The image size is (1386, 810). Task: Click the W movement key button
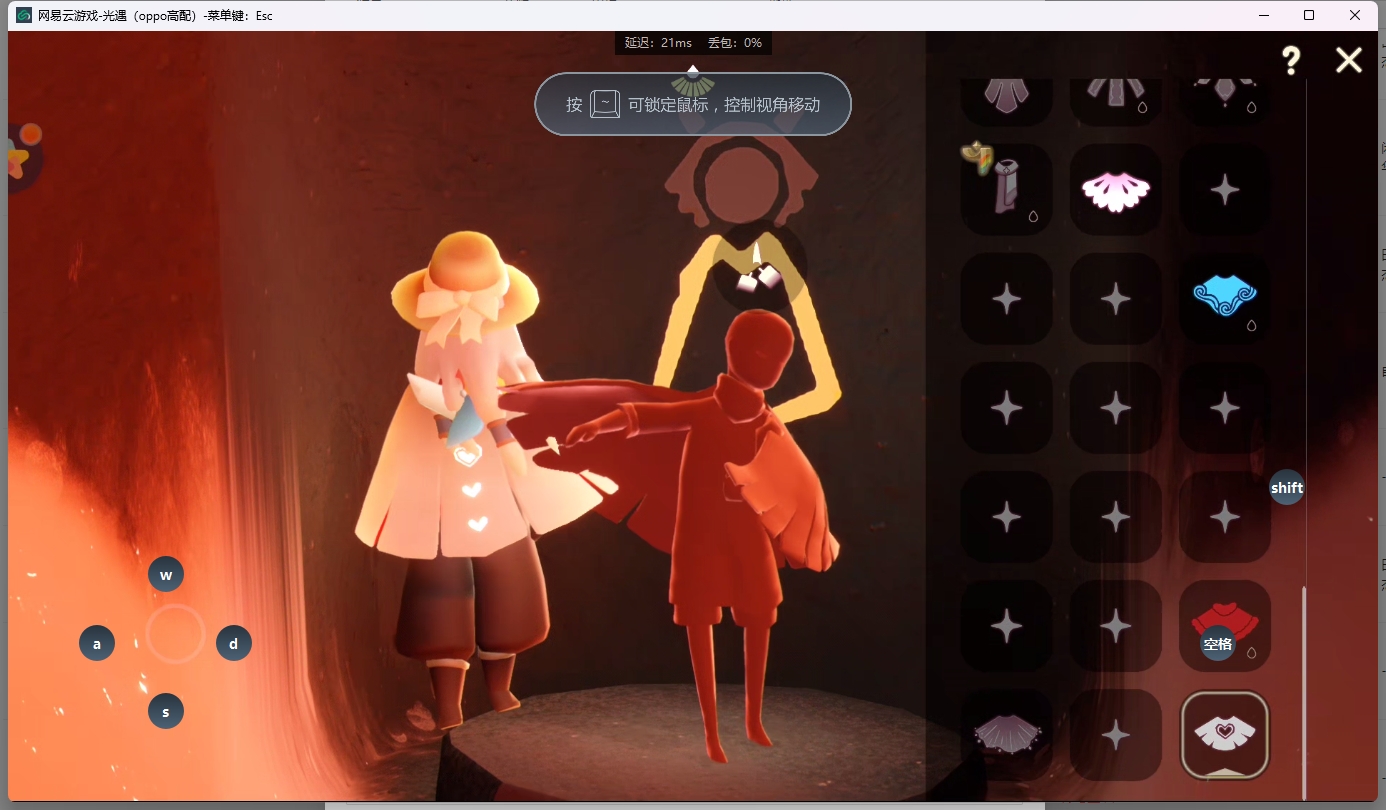click(x=166, y=575)
